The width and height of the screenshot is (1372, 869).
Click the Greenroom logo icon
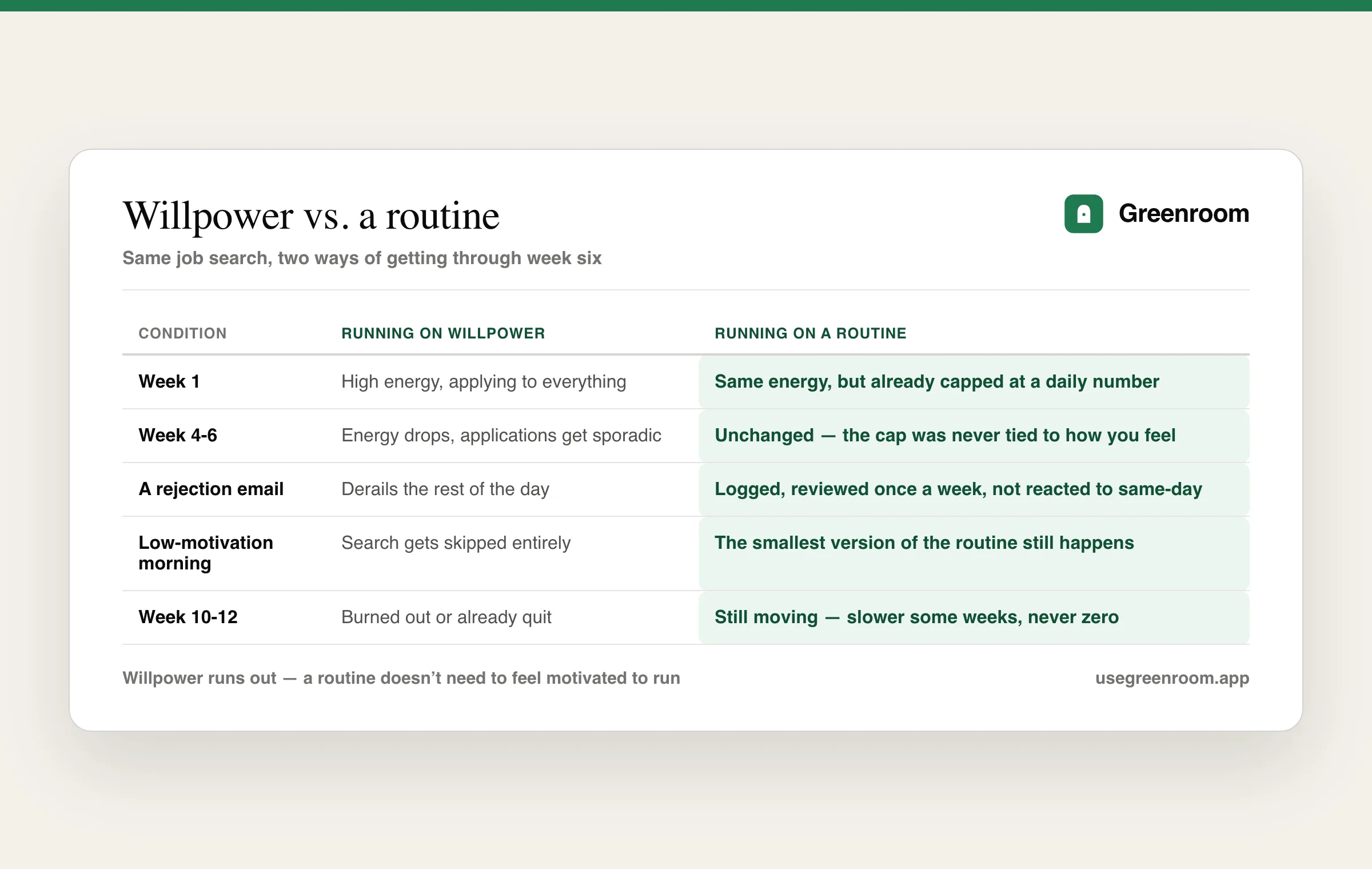click(1083, 214)
